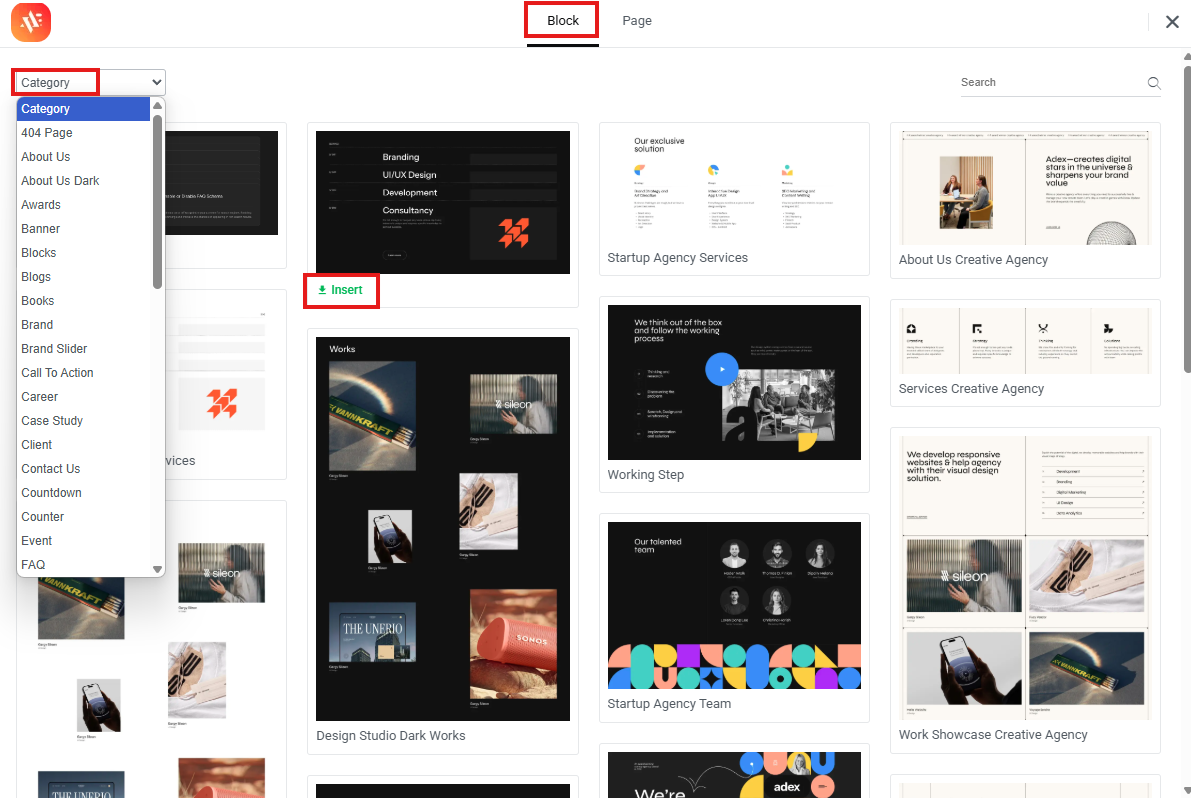Click the orange app logo icon
This screenshot has height=798, width=1191.
coord(31,22)
